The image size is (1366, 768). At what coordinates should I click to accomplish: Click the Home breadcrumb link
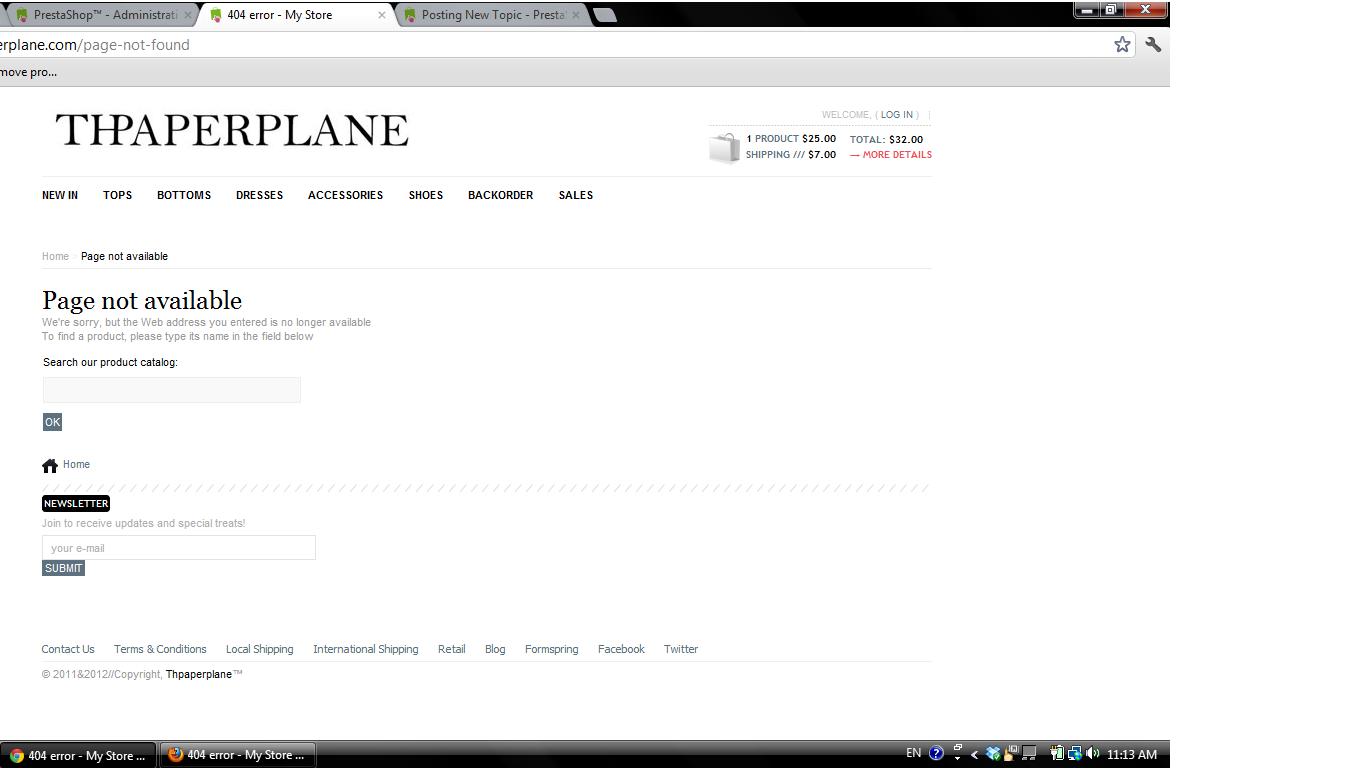tap(55, 256)
